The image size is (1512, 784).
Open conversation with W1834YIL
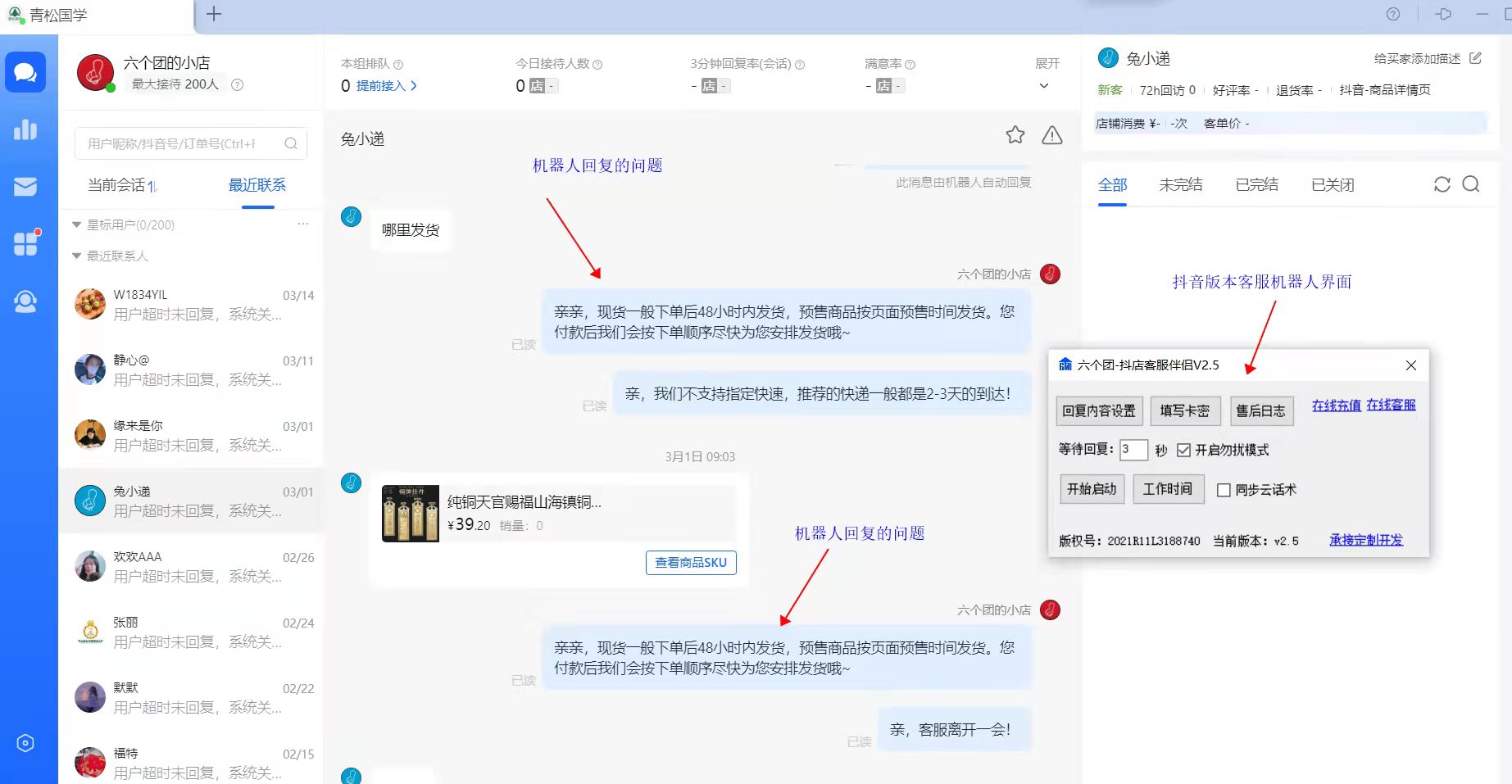click(x=191, y=305)
